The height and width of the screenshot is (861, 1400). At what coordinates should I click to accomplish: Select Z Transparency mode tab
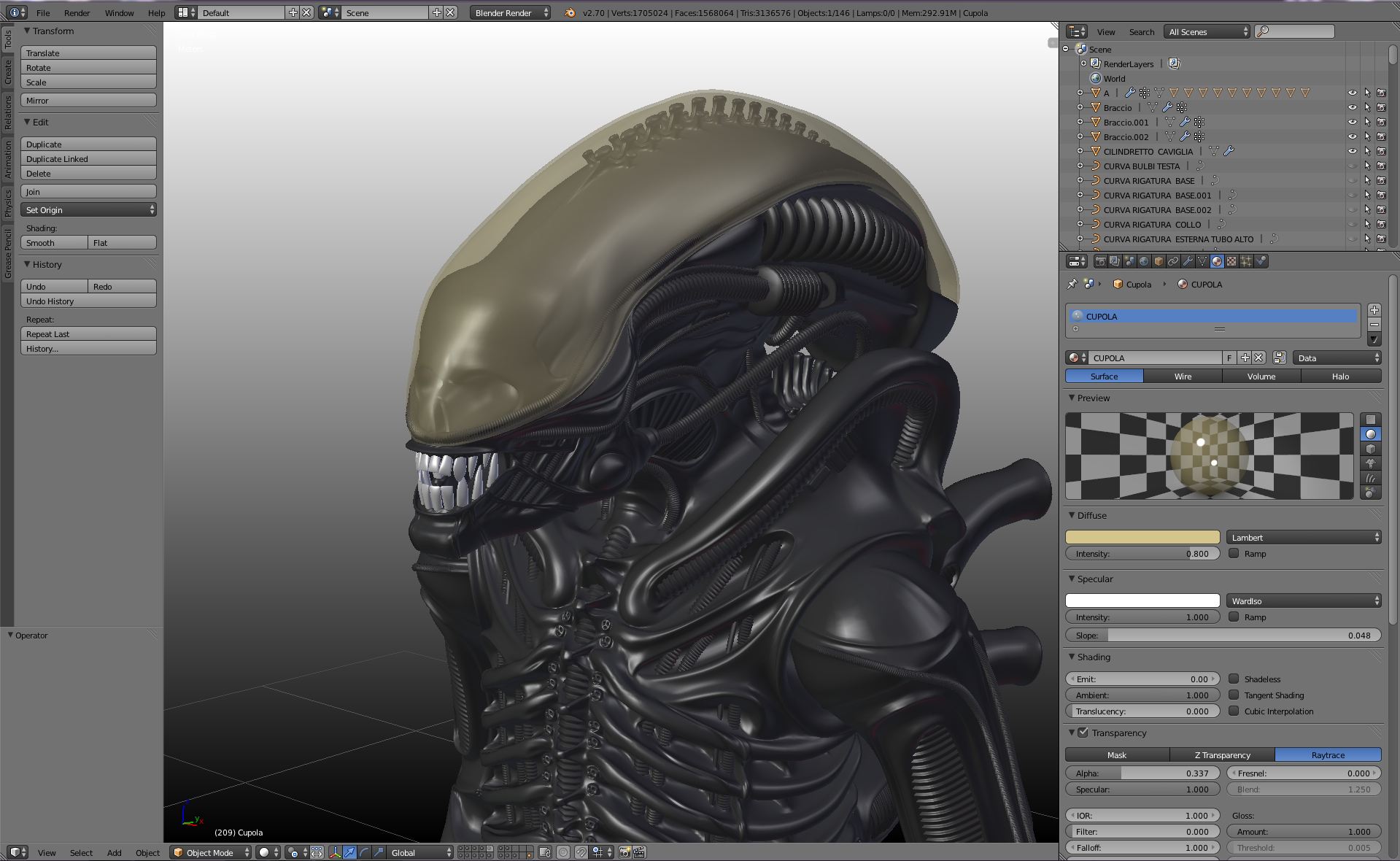[1222, 754]
